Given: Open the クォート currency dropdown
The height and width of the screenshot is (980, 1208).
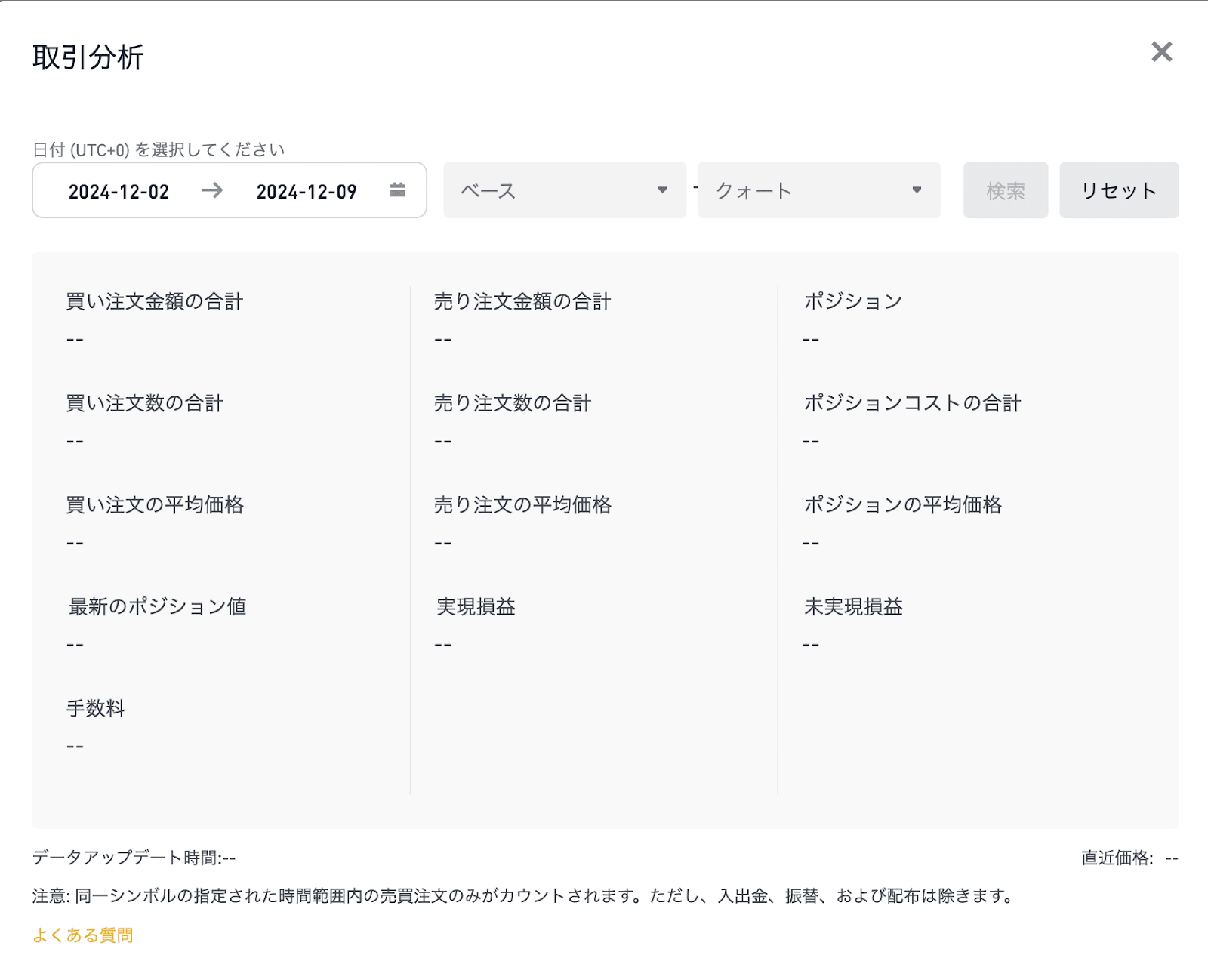Looking at the screenshot, I should (819, 190).
